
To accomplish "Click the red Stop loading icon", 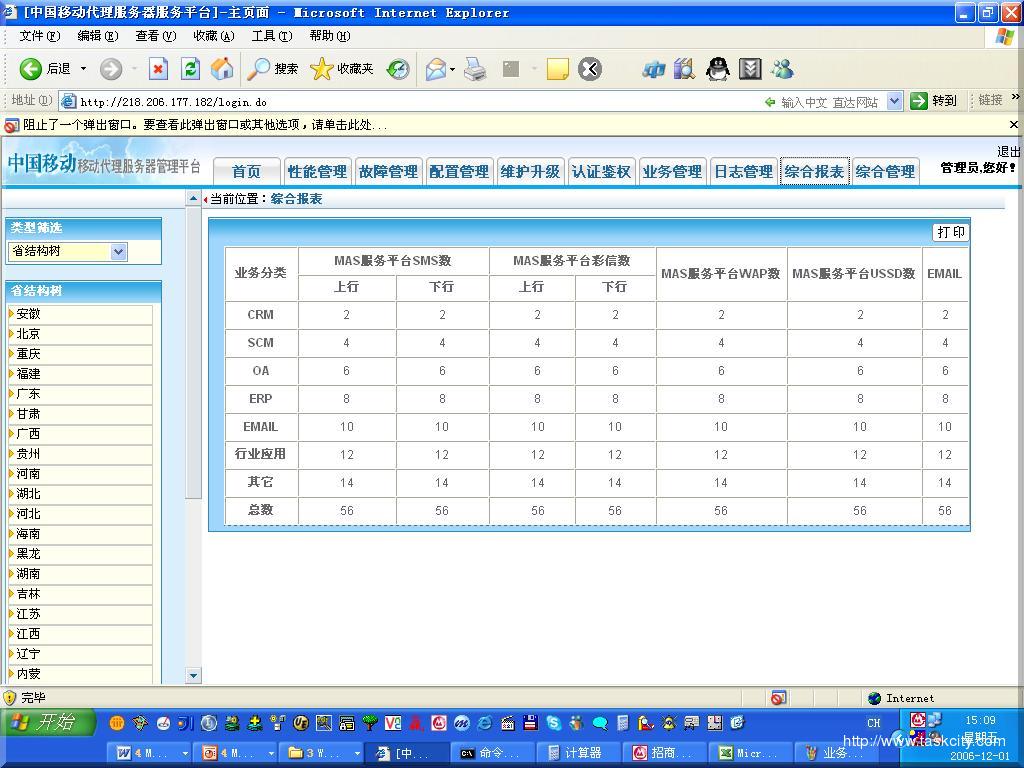I will (x=158, y=69).
